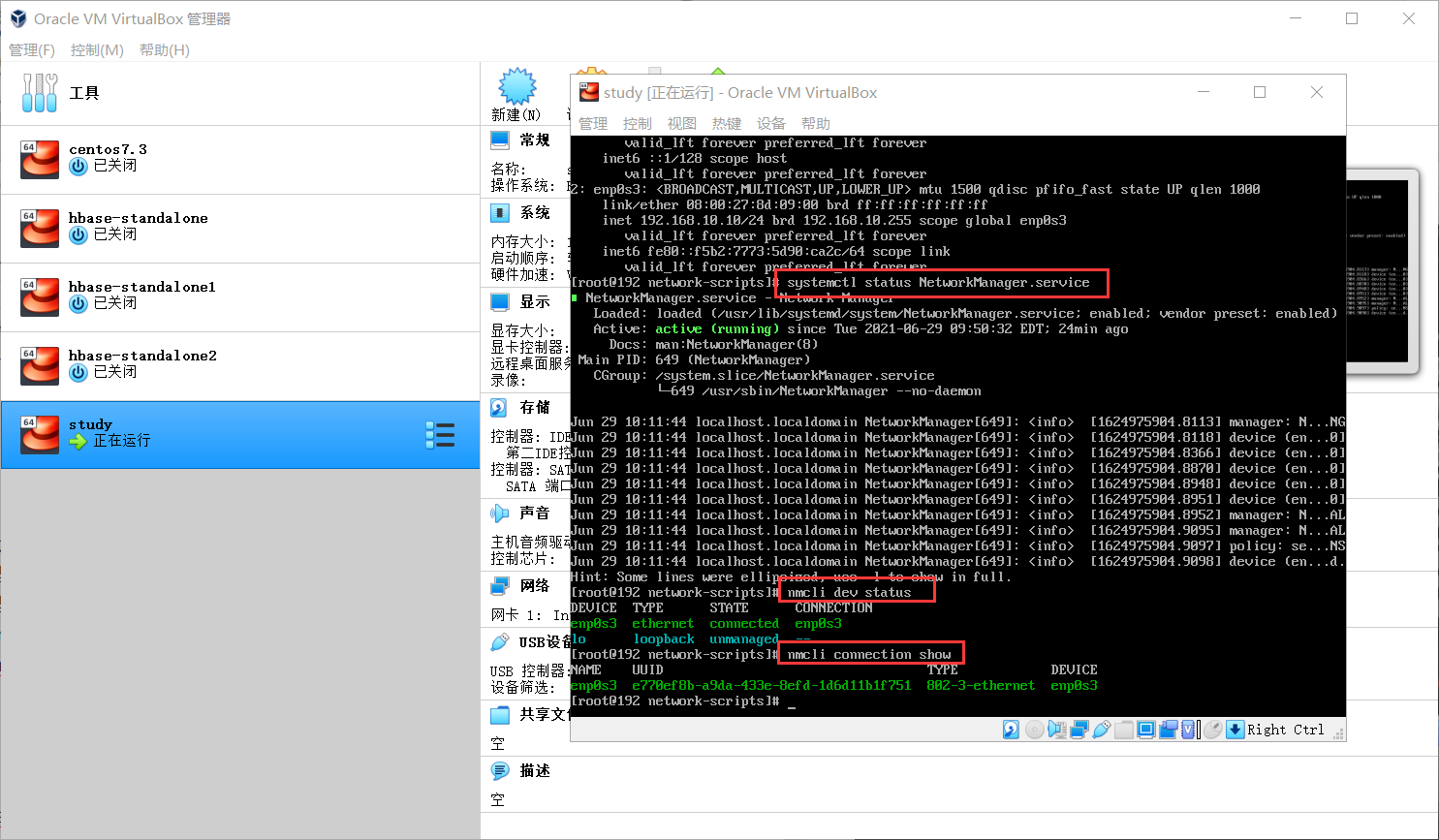Expand the study VM list menu icon
The width and height of the screenshot is (1439, 840).
point(441,435)
